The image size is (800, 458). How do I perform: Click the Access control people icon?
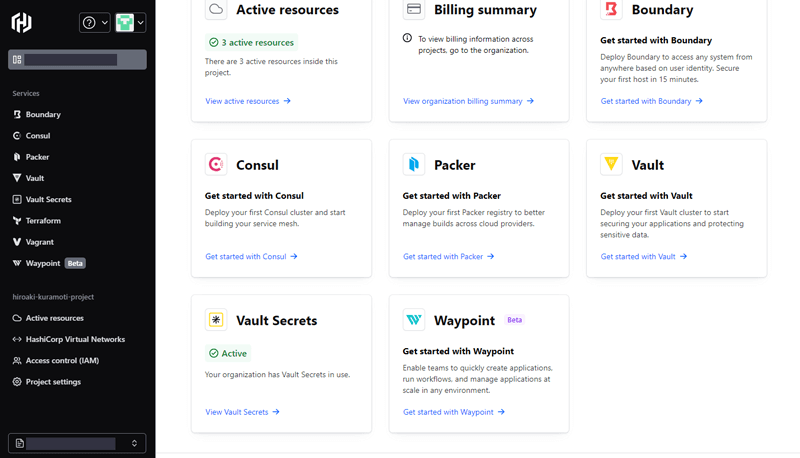click(17, 361)
